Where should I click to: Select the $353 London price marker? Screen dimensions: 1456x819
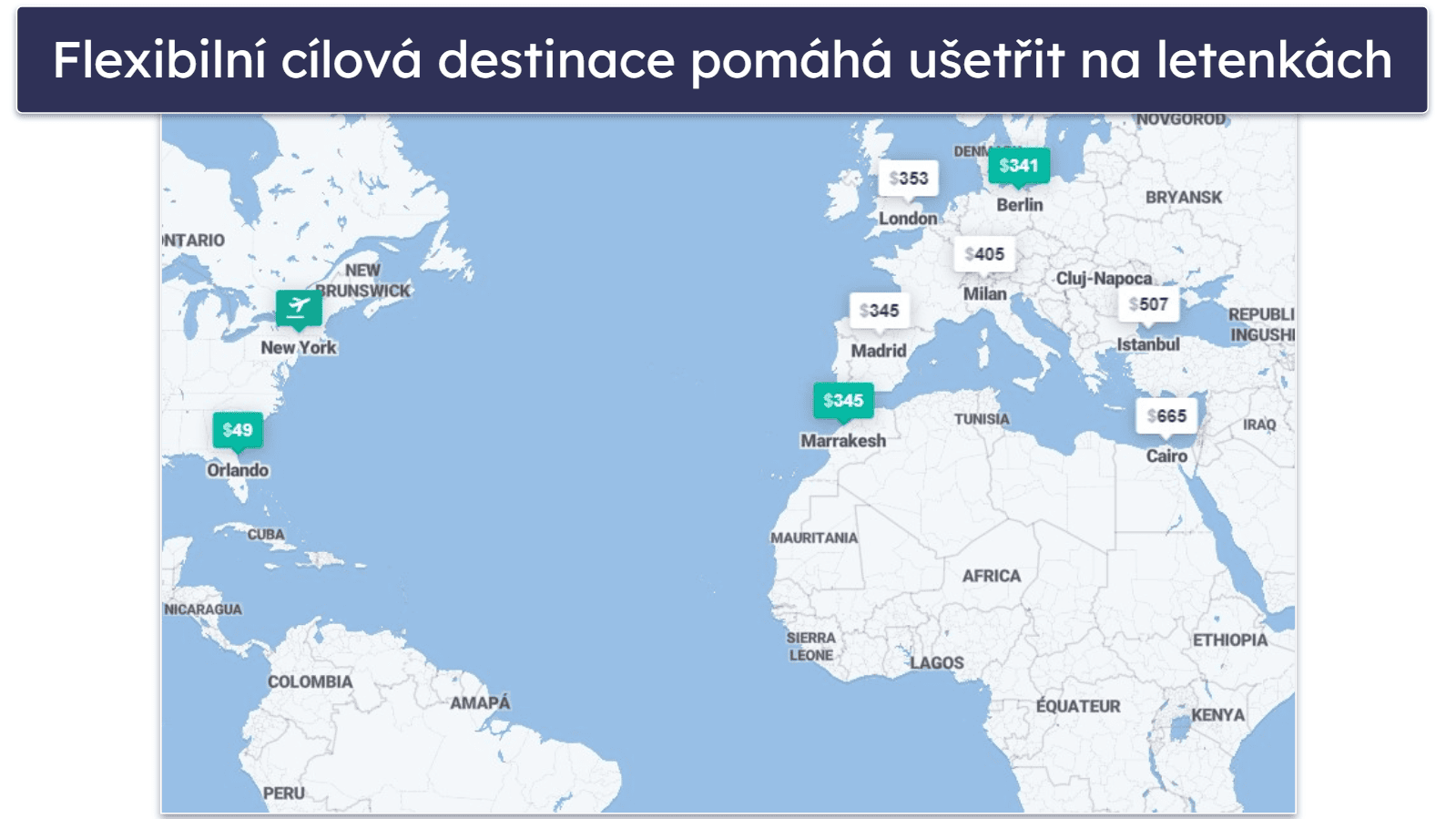click(908, 179)
